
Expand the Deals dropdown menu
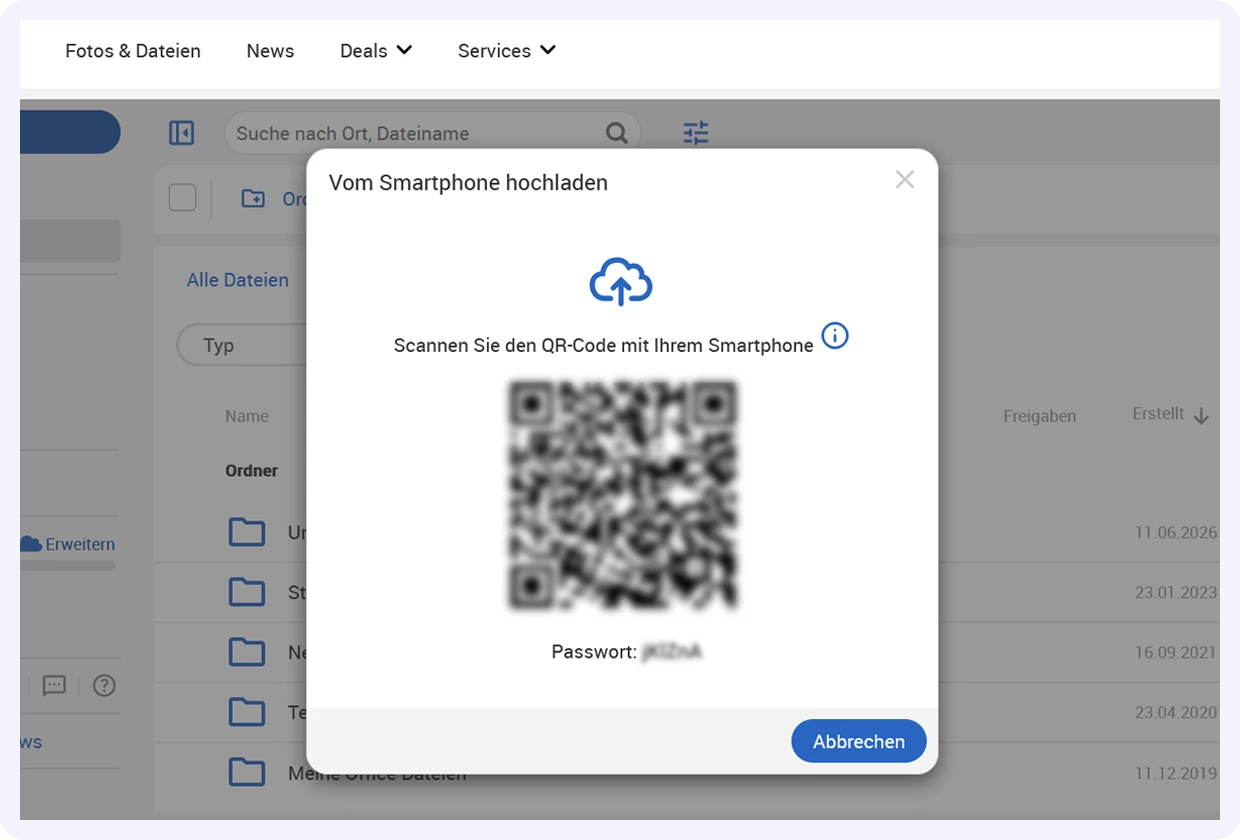click(x=376, y=51)
